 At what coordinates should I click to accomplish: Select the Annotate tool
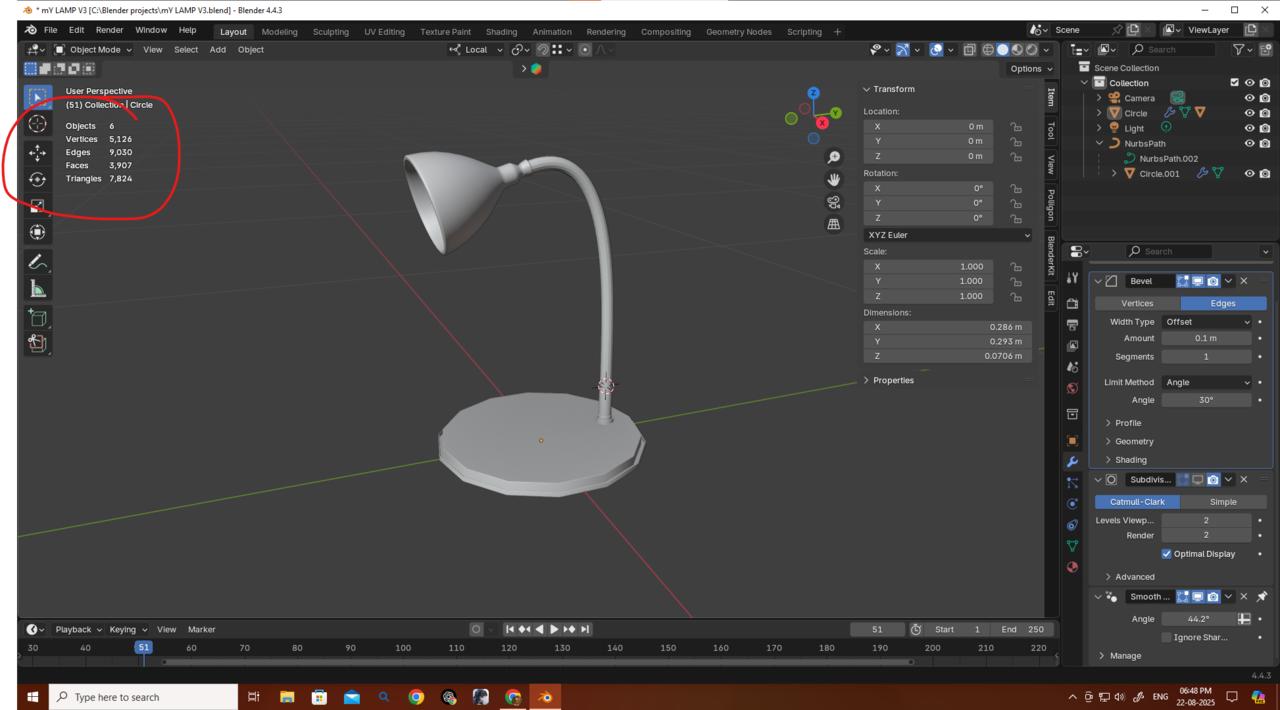point(37,262)
